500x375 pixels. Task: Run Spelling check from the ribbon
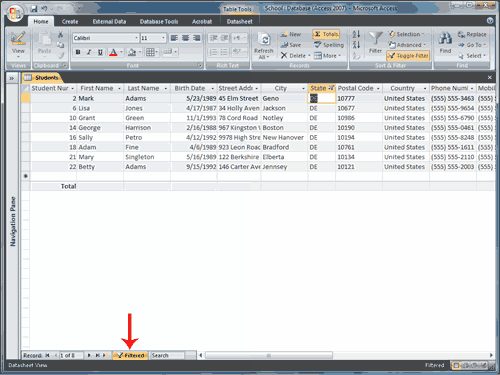(329, 45)
